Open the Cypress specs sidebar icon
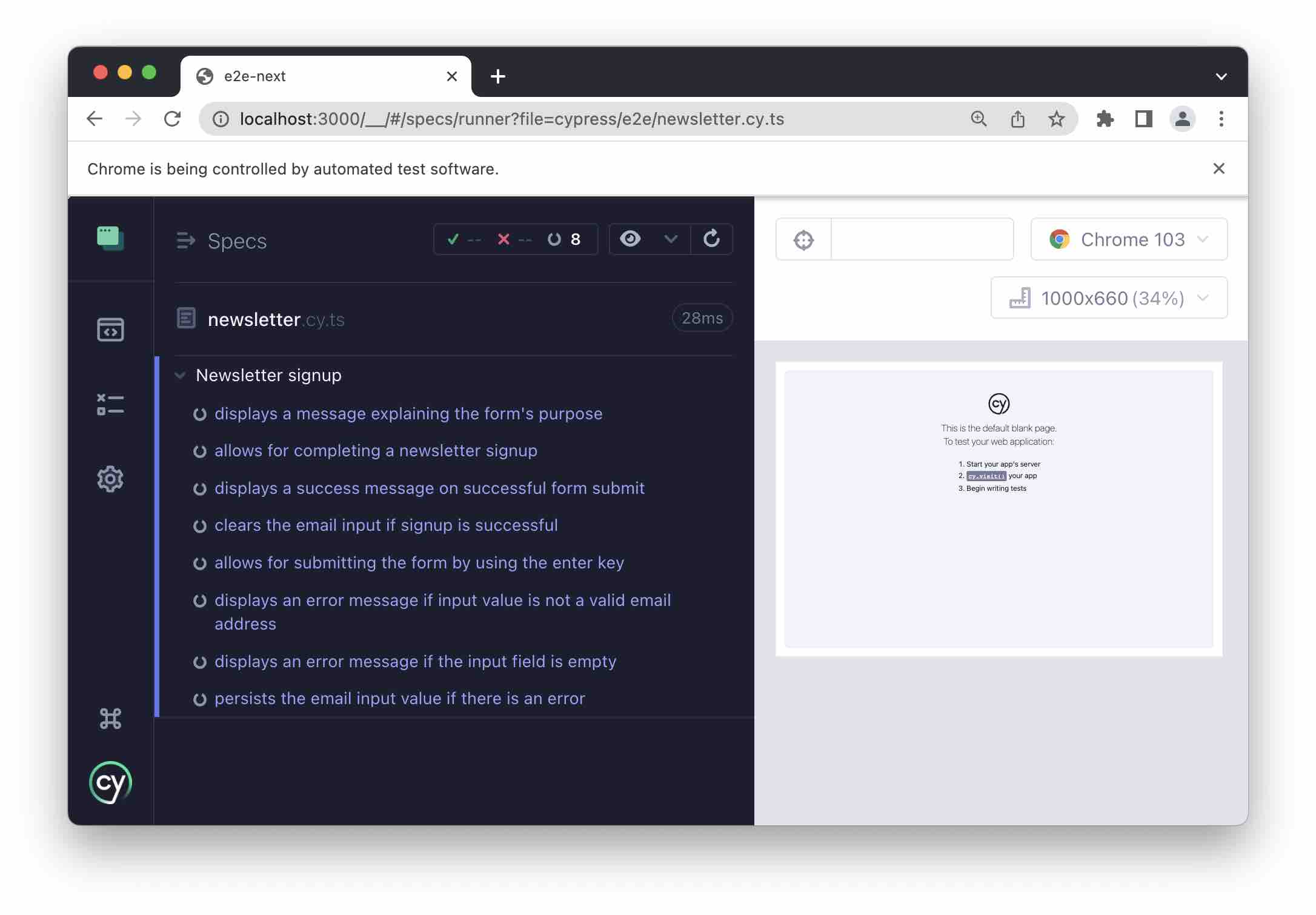 110,239
